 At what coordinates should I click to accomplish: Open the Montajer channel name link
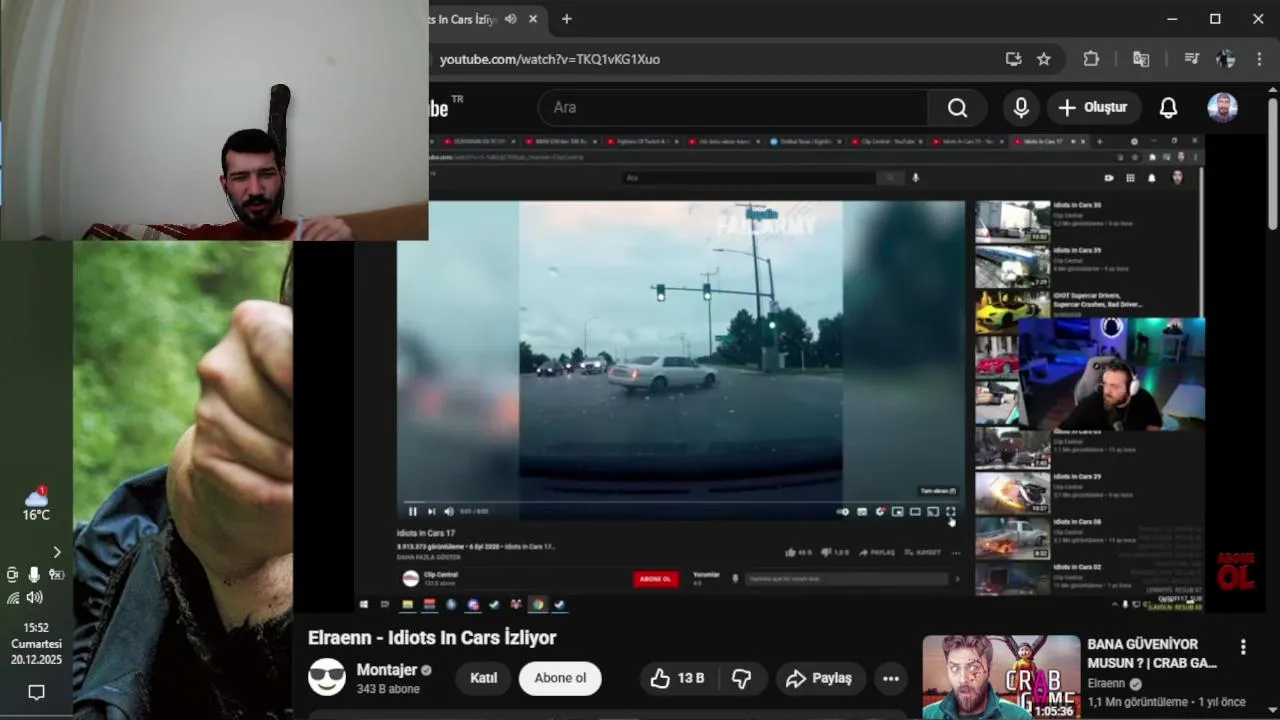click(387, 670)
